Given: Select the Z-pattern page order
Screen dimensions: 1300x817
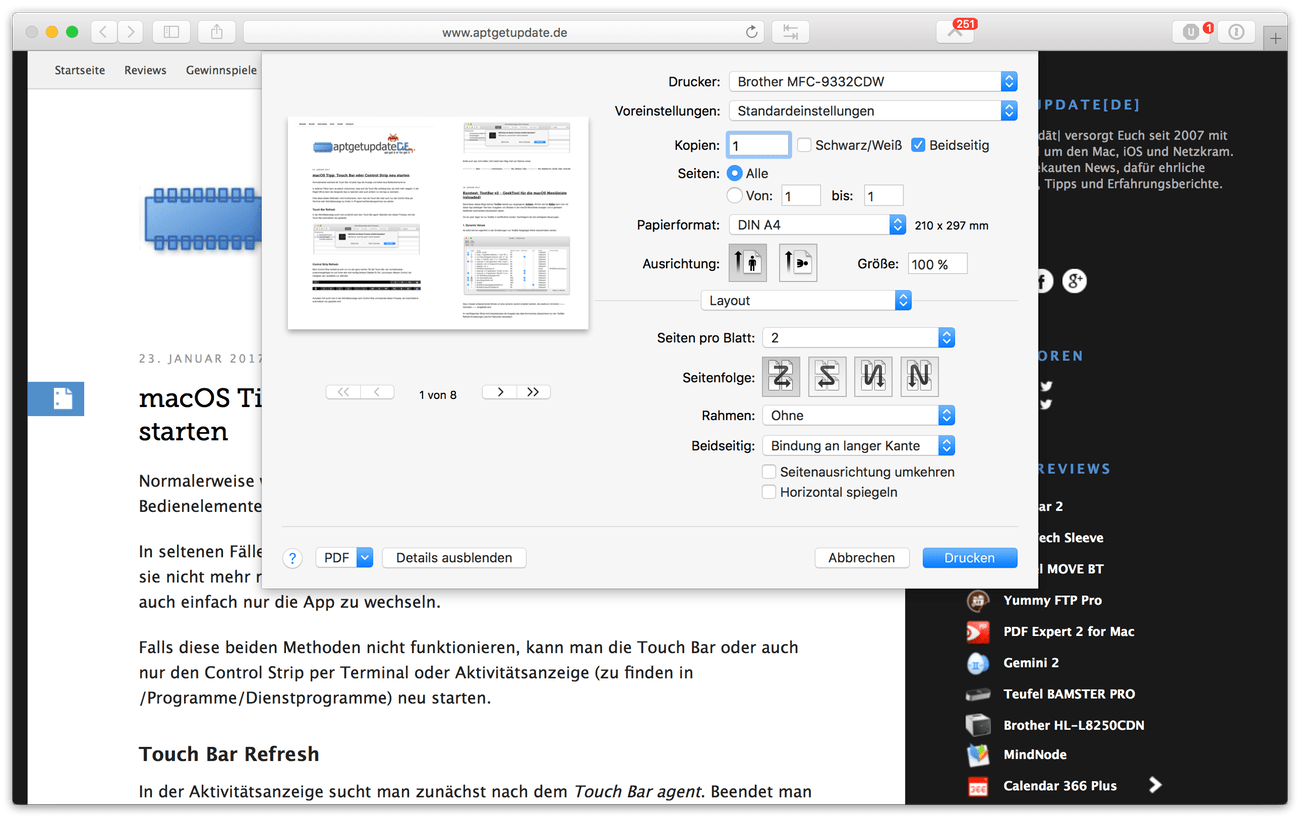Looking at the screenshot, I should tap(782, 376).
